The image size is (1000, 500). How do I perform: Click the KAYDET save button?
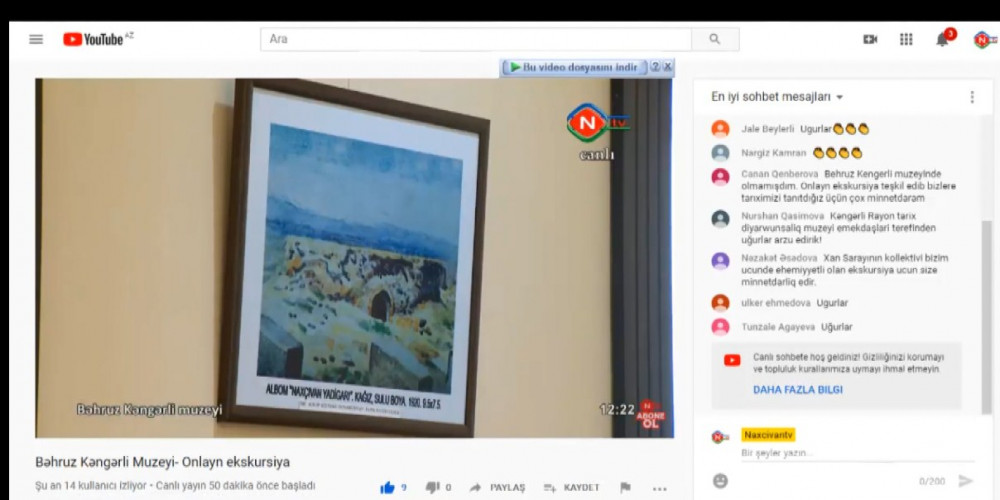[x=571, y=488]
